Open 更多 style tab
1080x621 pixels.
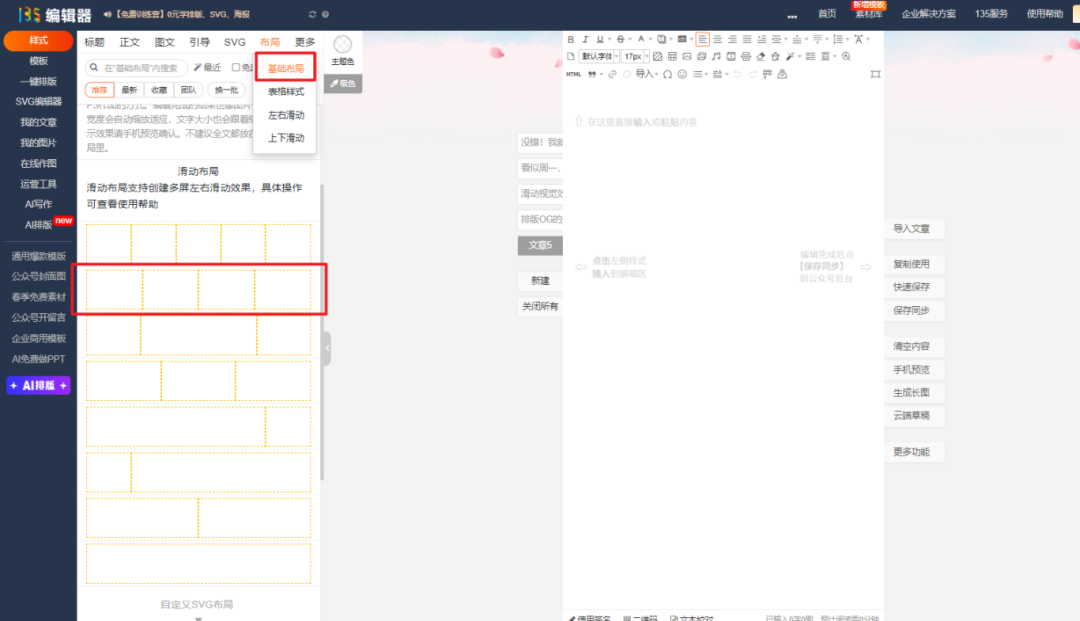[304, 42]
